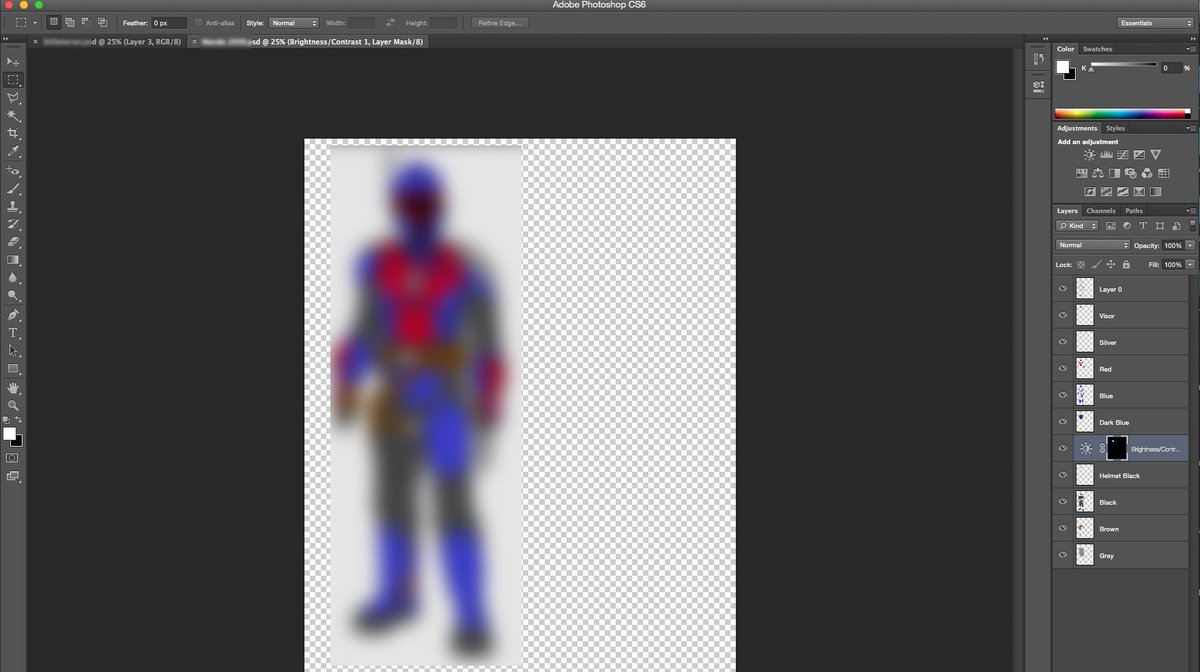Hide the Red layer

(x=1063, y=369)
